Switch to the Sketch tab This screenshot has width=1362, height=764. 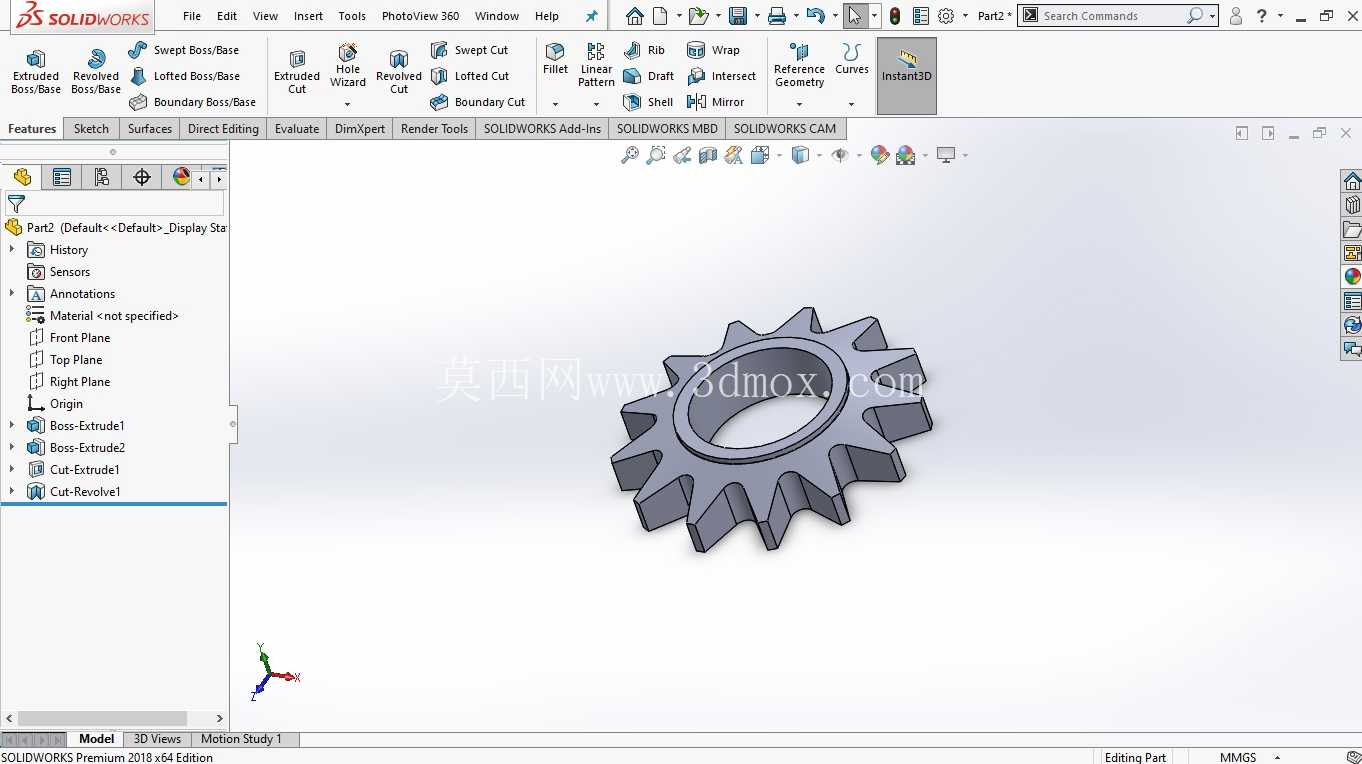click(x=91, y=129)
